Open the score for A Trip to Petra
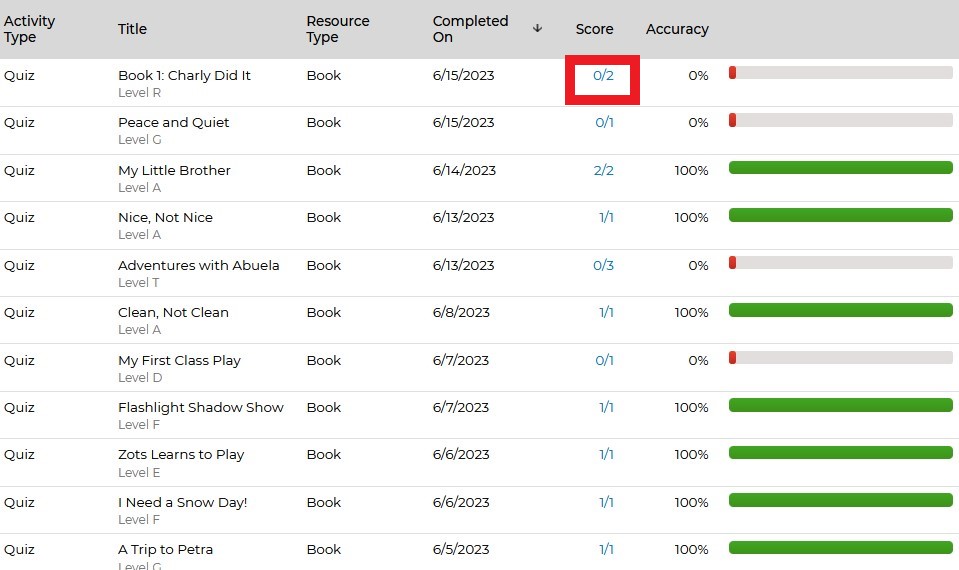The height and width of the screenshot is (570, 959). pos(606,549)
